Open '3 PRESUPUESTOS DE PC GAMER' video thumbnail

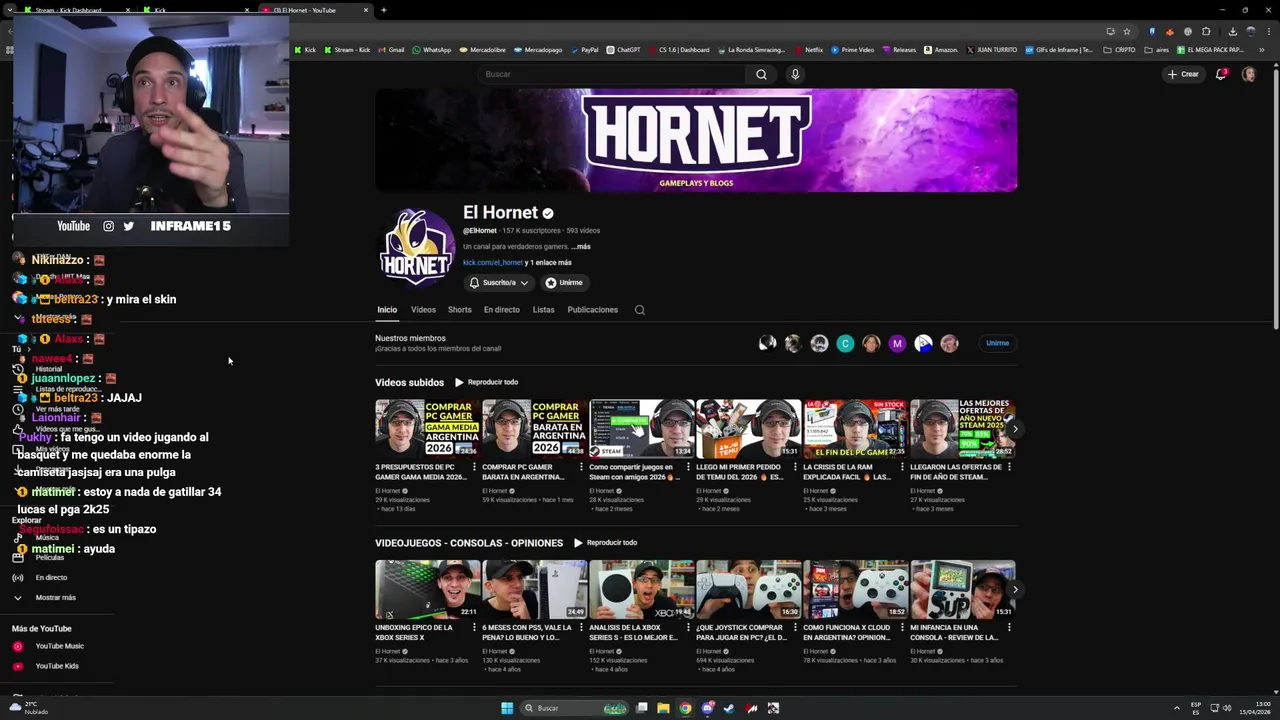click(x=428, y=429)
